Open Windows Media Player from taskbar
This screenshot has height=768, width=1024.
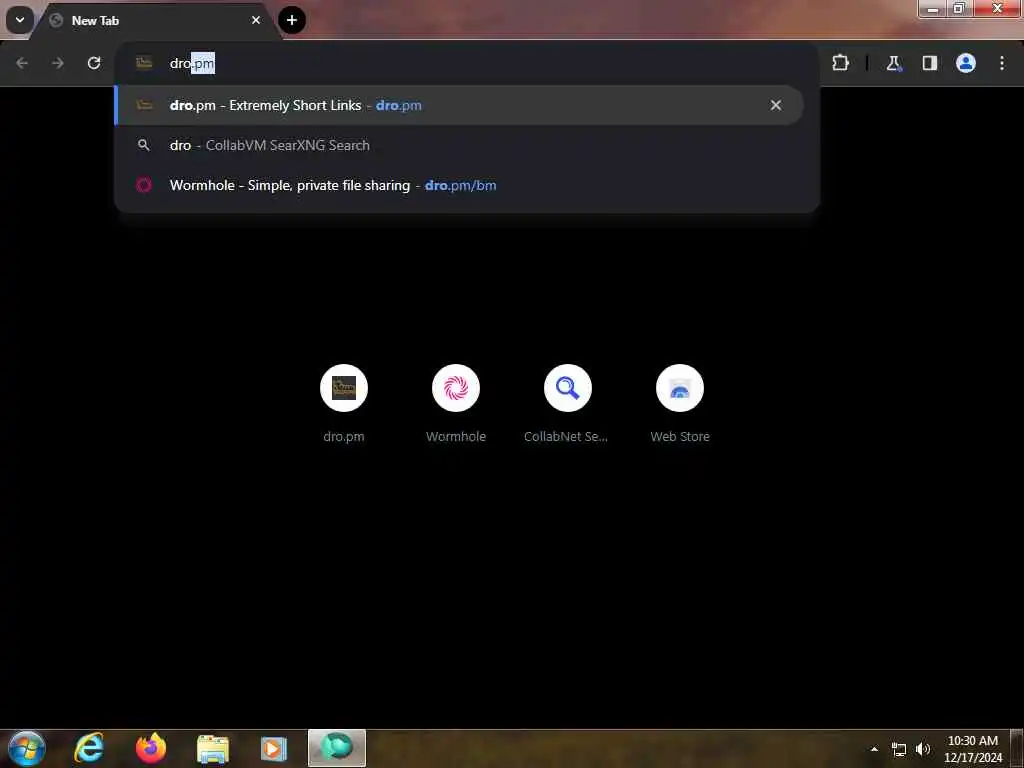click(x=274, y=748)
